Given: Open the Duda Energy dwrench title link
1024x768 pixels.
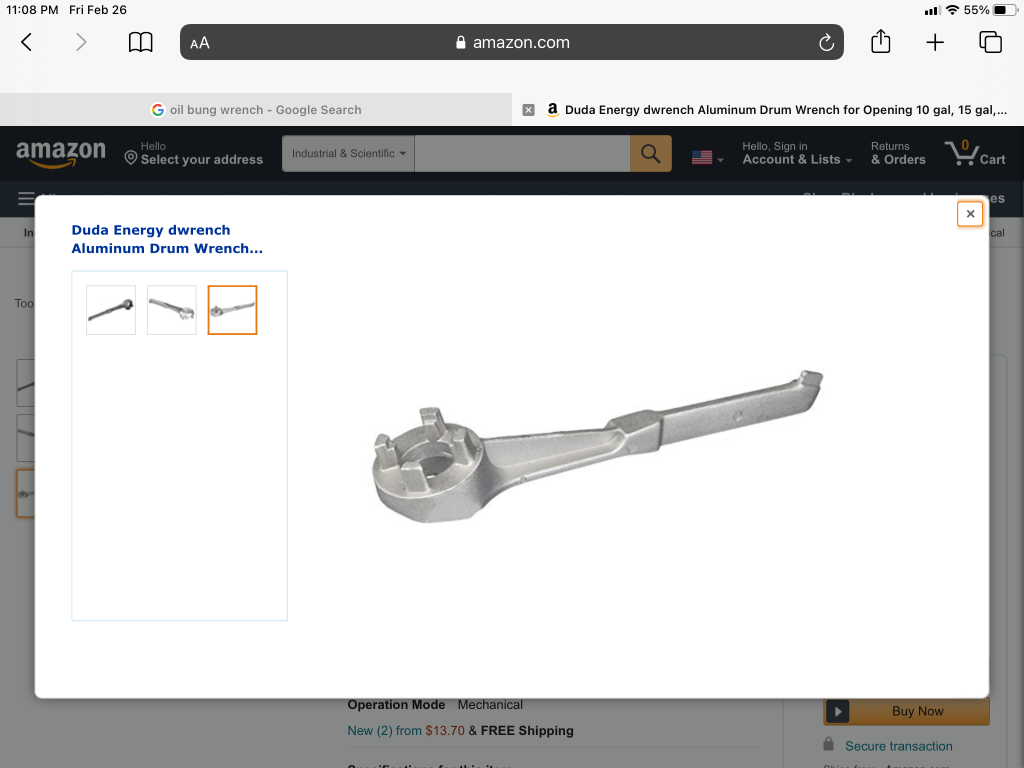Looking at the screenshot, I should click(167, 239).
